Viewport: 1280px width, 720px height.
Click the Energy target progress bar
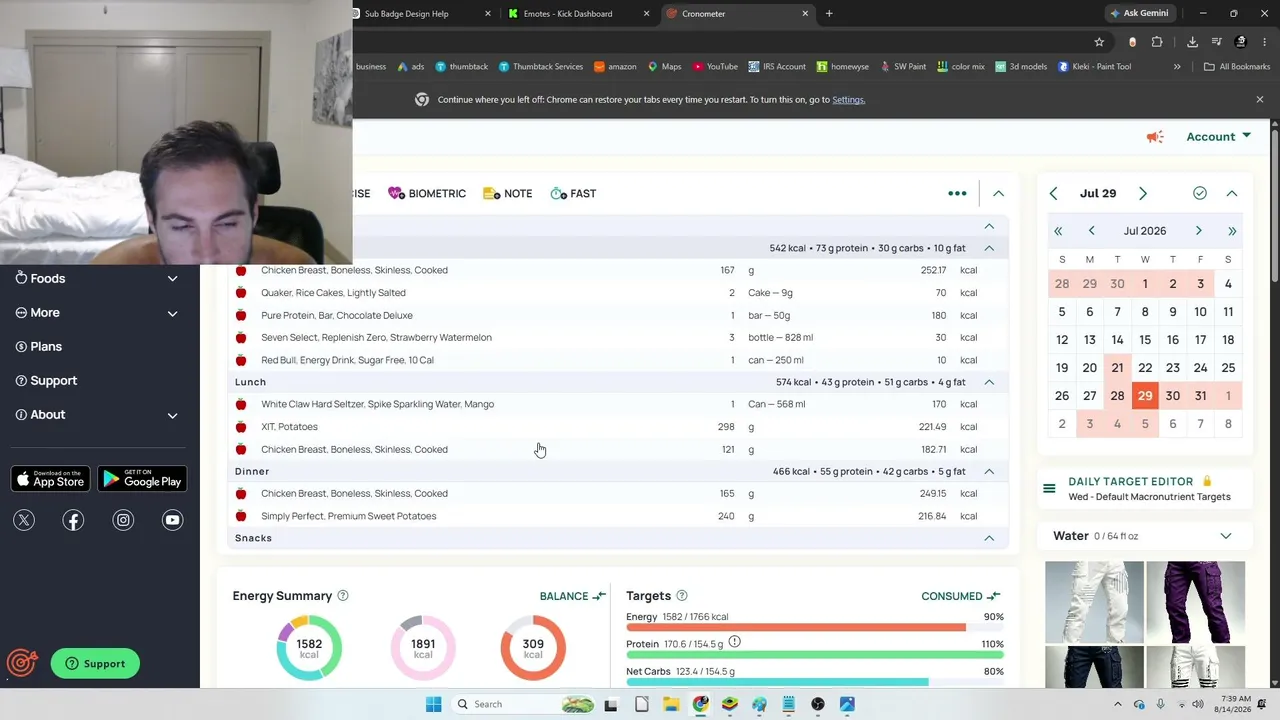pos(815,628)
